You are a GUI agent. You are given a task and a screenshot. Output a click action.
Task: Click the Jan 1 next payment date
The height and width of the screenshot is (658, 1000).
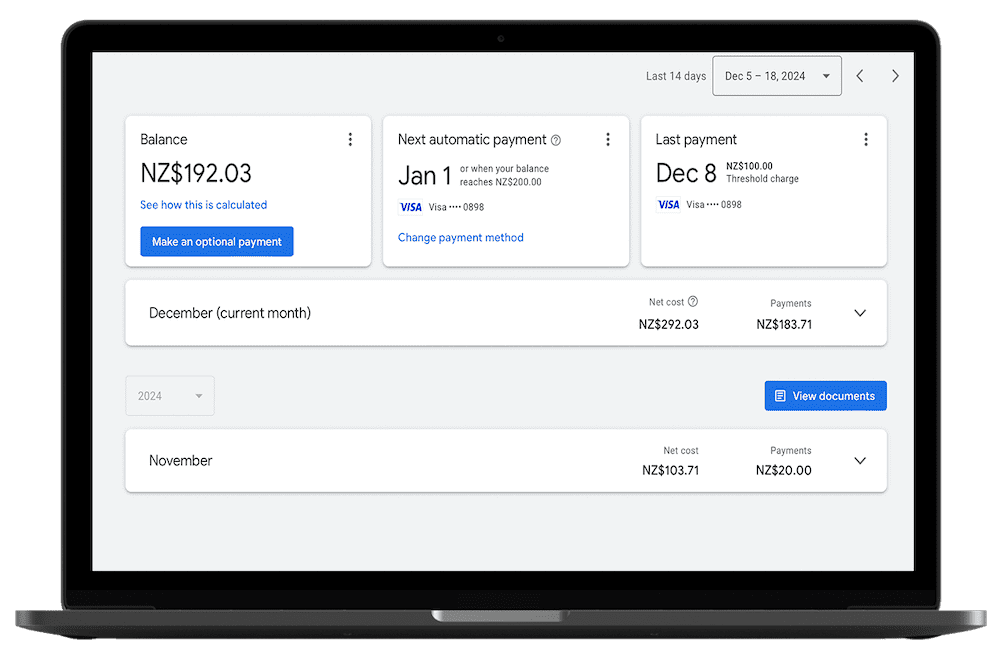[425, 175]
